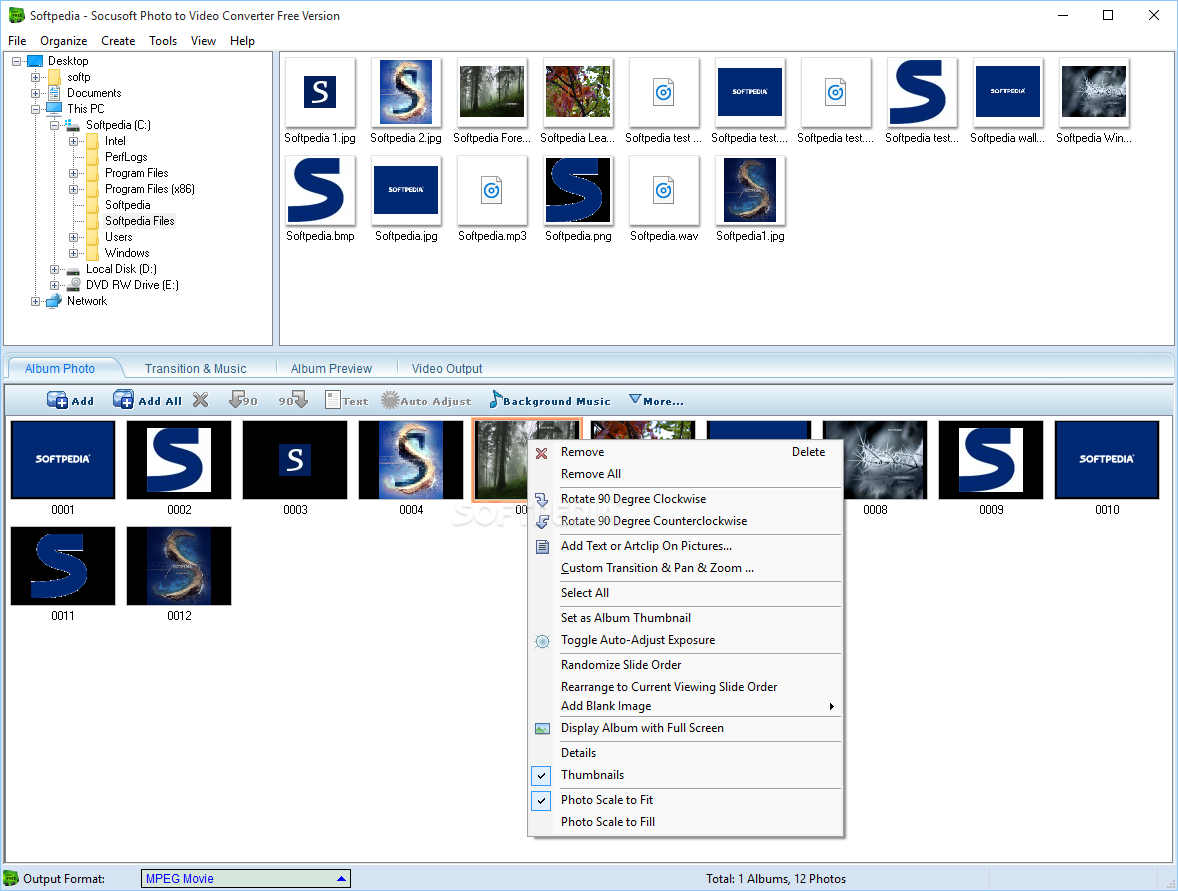Select album photo 0001 thumbnail
The height and width of the screenshot is (891, 1178).
63,460
